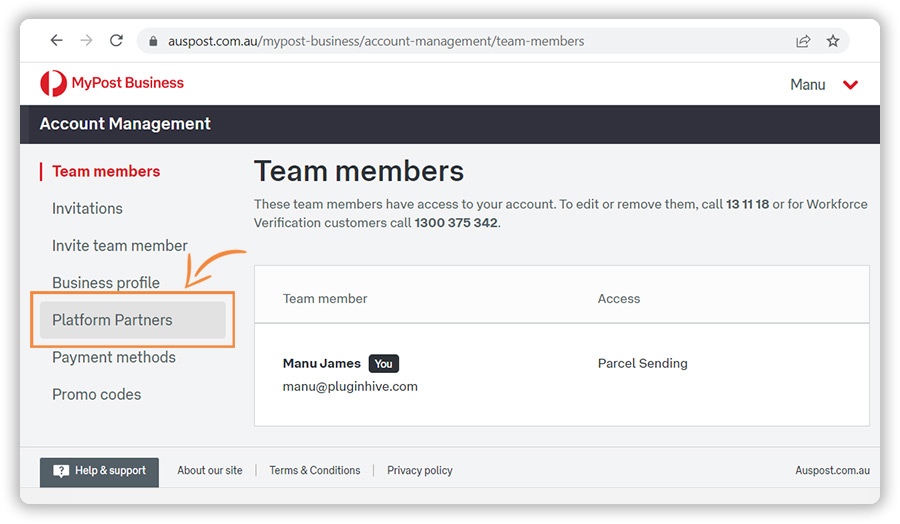Click the Help & support button
Image resolution: width=900 pixels, height=524 pixels.
click(x=99, y=472)
